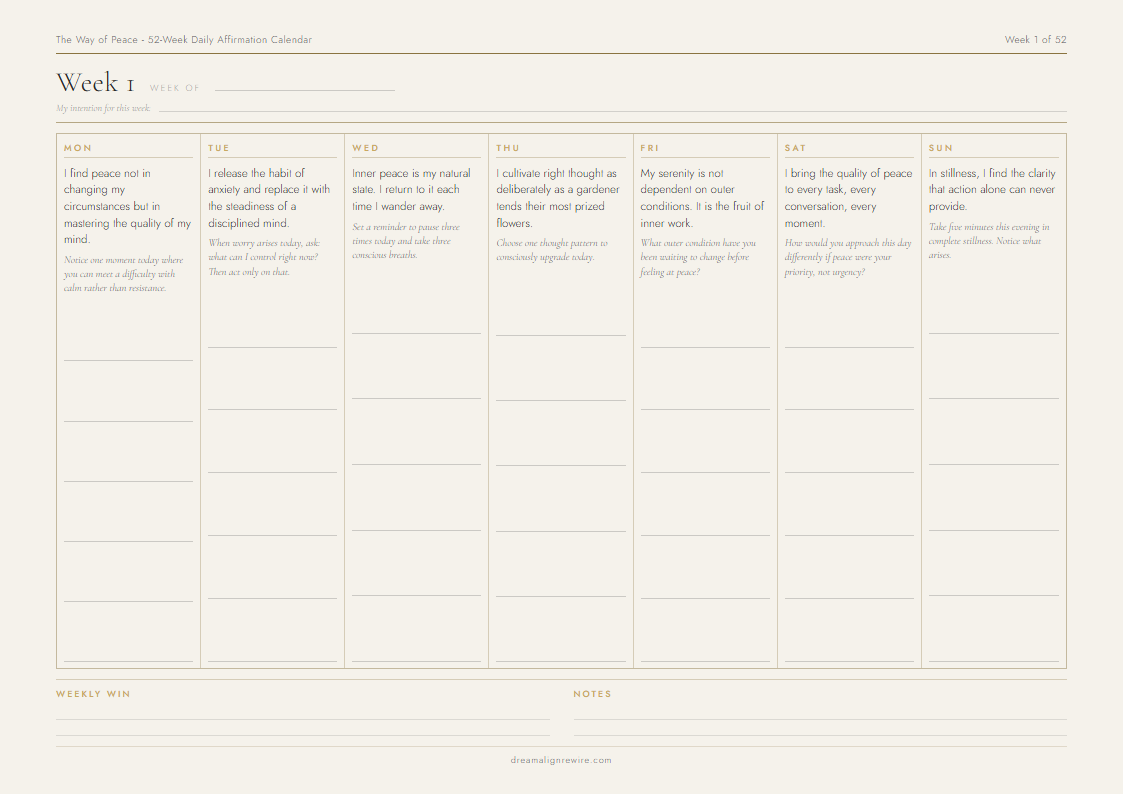Screen dimensions: 1123x794
Task: Click the 'Week of' date line
Action: click(304, 89)
